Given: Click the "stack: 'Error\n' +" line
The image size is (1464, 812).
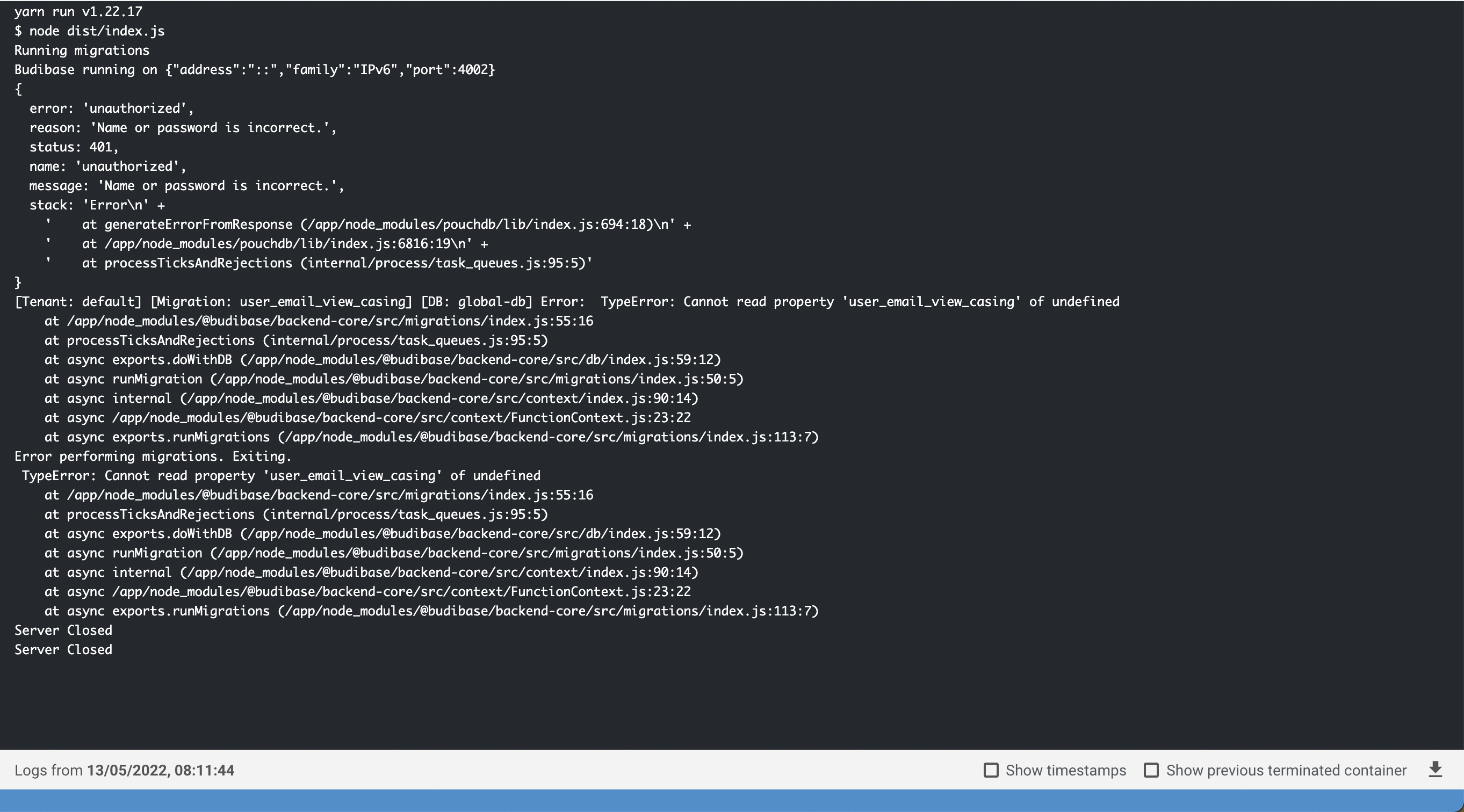Looking at the screenshot, I should (x=97, y=205).
